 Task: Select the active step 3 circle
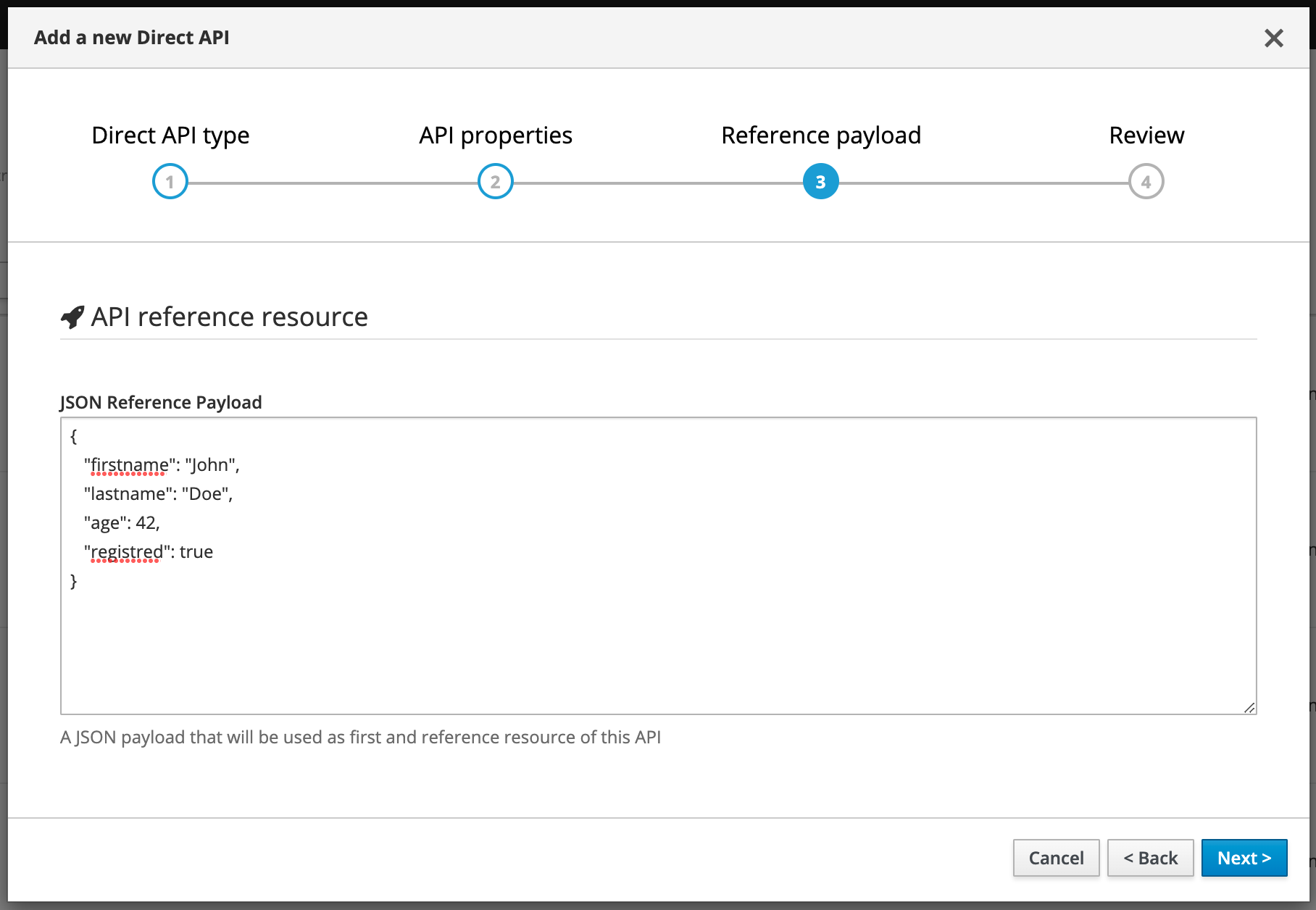[820, 182]
